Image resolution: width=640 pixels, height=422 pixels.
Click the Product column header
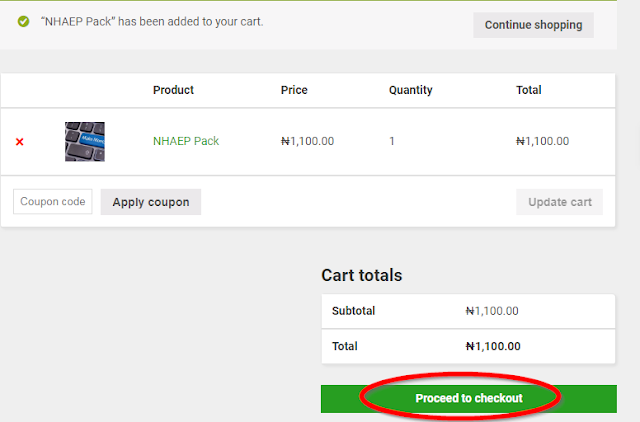click(x=173, y=90)
